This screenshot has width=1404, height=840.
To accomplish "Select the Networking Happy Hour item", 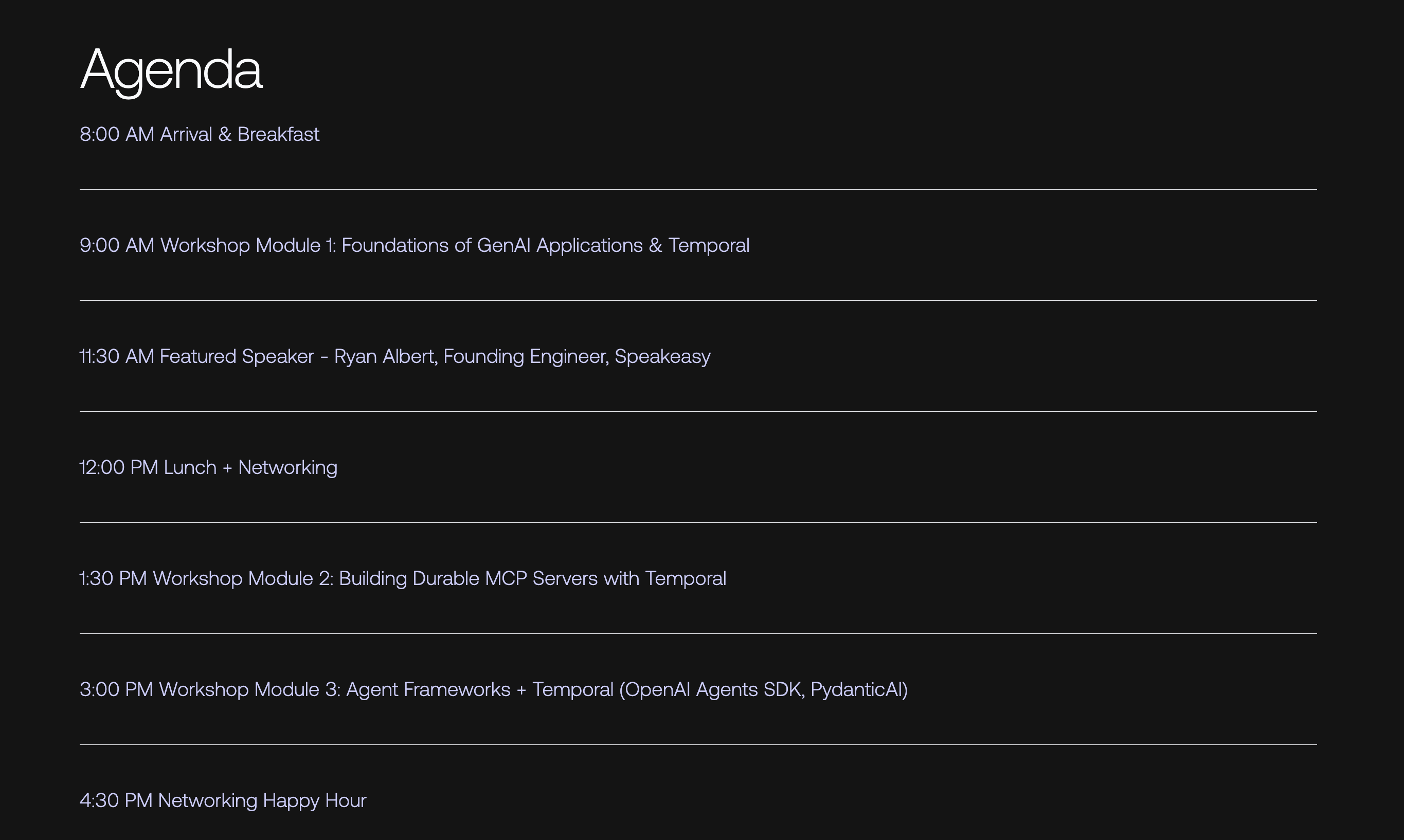I will click(x=223, y=800).
